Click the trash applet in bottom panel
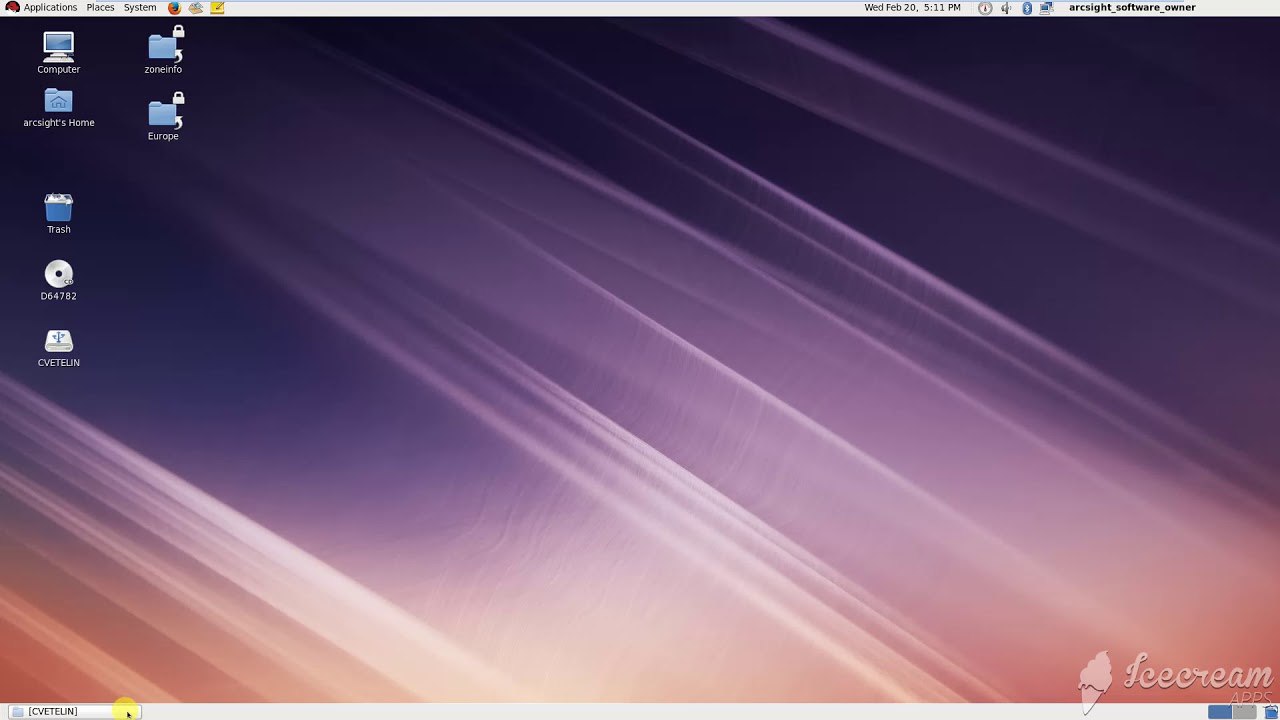 click(x=1270, y=712)
